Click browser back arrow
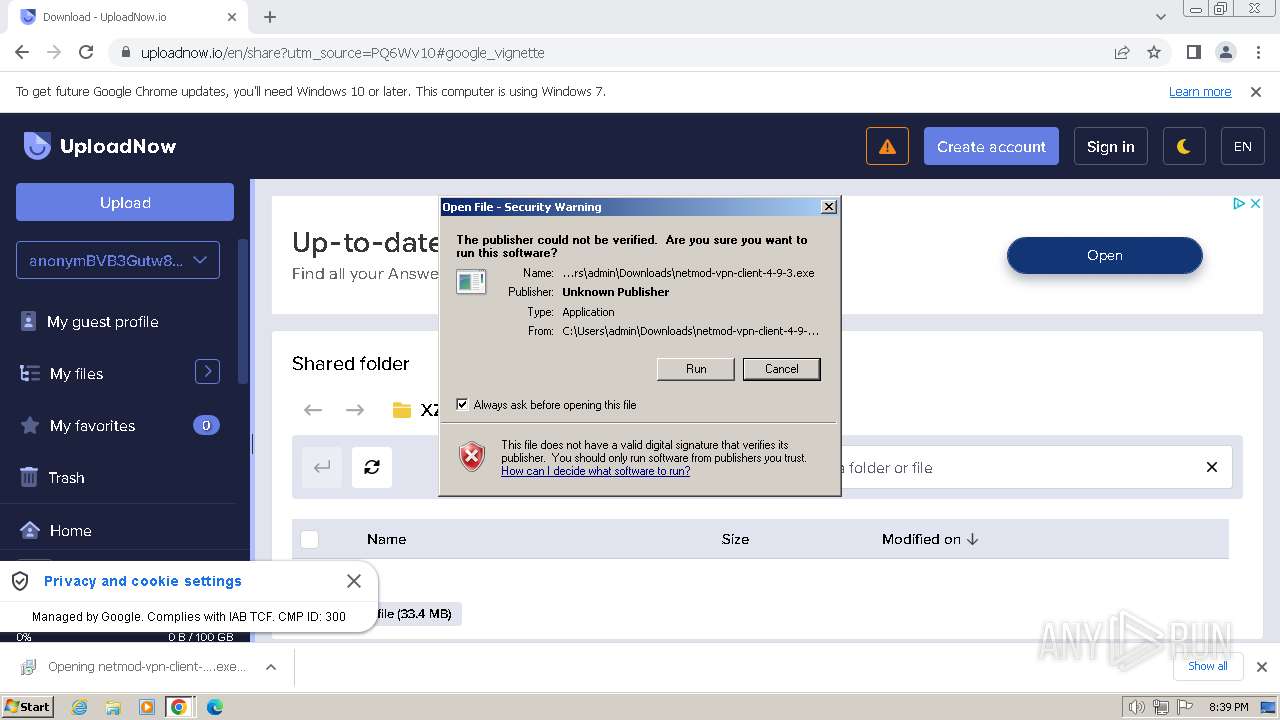Image resolution: width=1280 pixels, height=720 pixels. [22, 52]
